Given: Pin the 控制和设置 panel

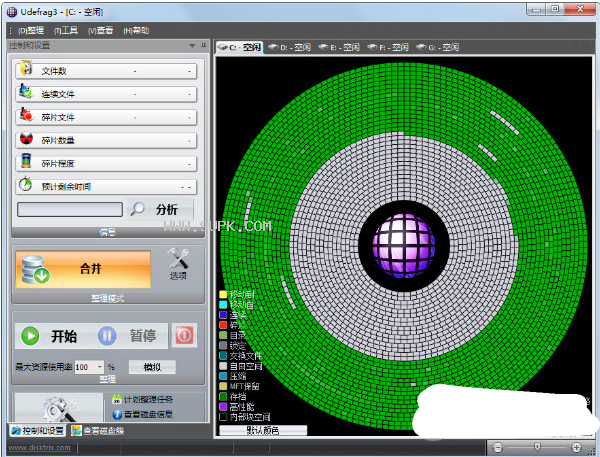Looking at the screenshot, I should (204, 46).
